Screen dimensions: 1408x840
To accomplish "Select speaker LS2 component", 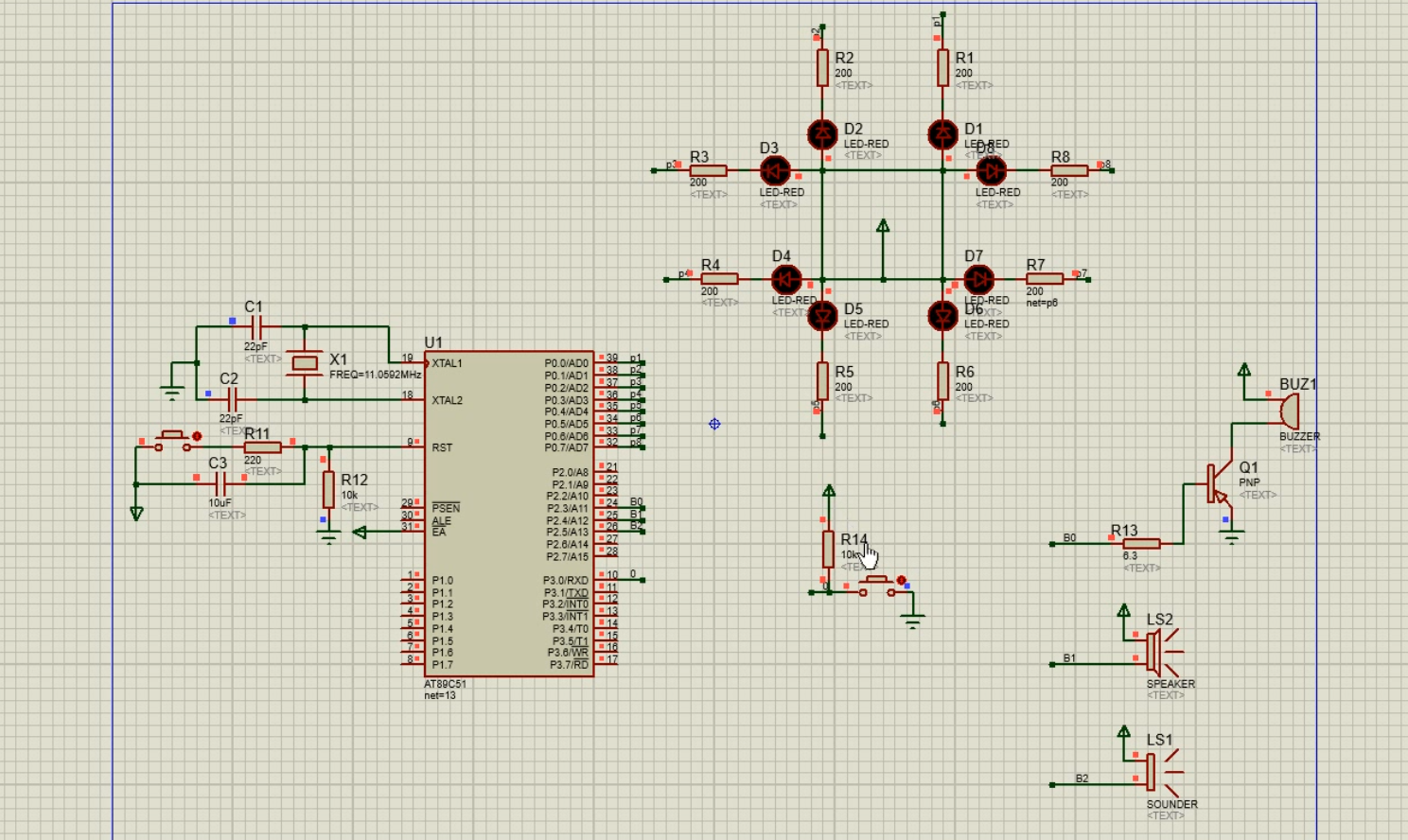I will point(1163,653).
